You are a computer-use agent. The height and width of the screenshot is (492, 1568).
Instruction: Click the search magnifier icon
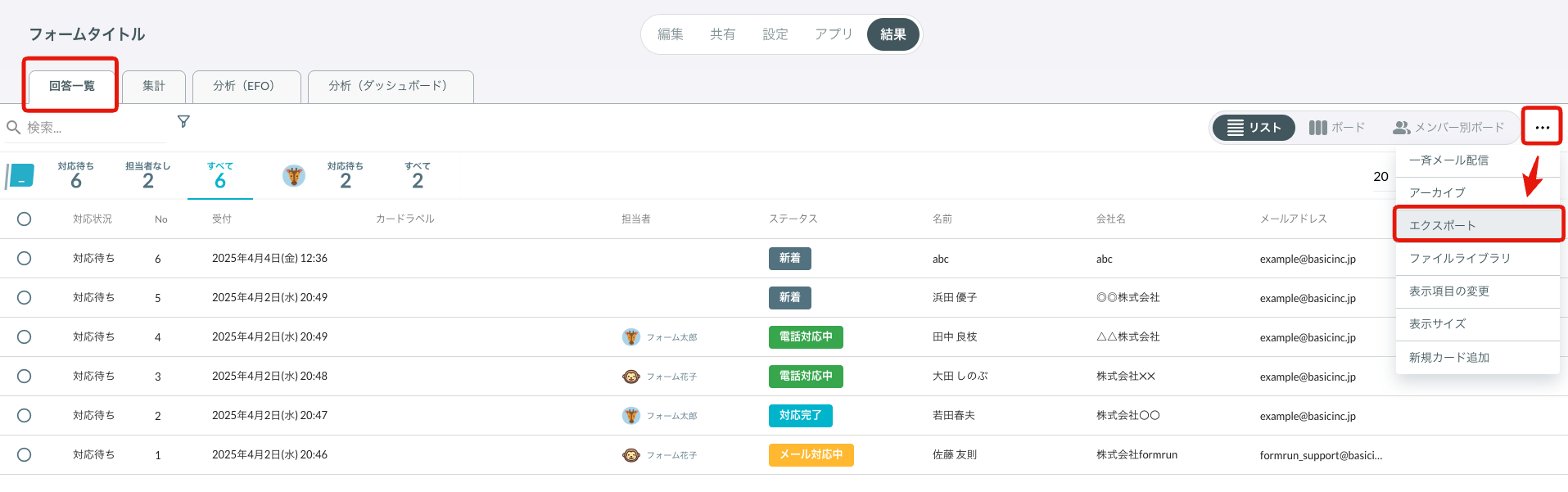pyautogui.click(x=13, y=128)
